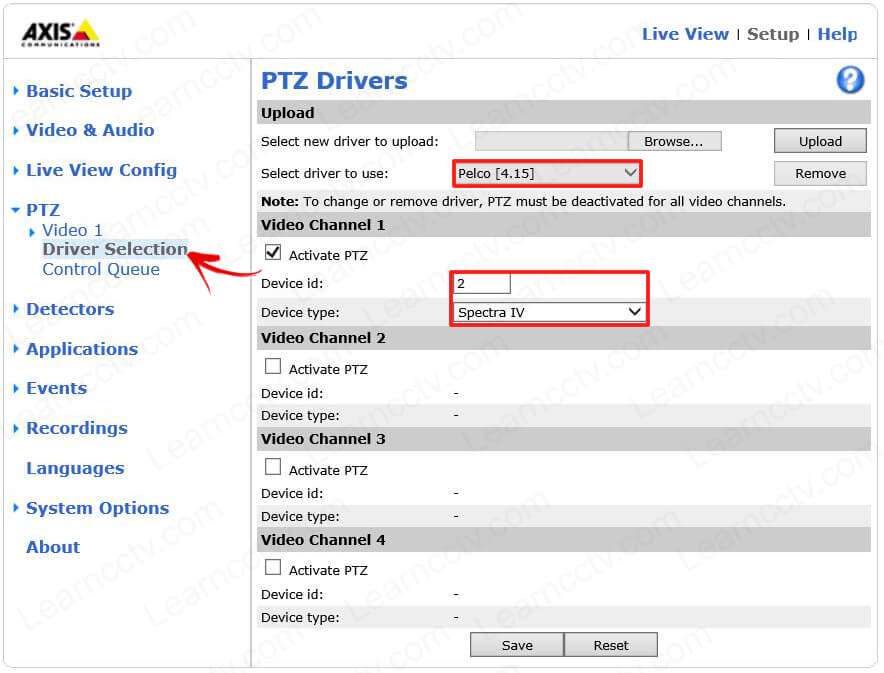This screenshot has height=673, width=884.
Task: Open the Live View tab
Action: (x=685, y=34)
